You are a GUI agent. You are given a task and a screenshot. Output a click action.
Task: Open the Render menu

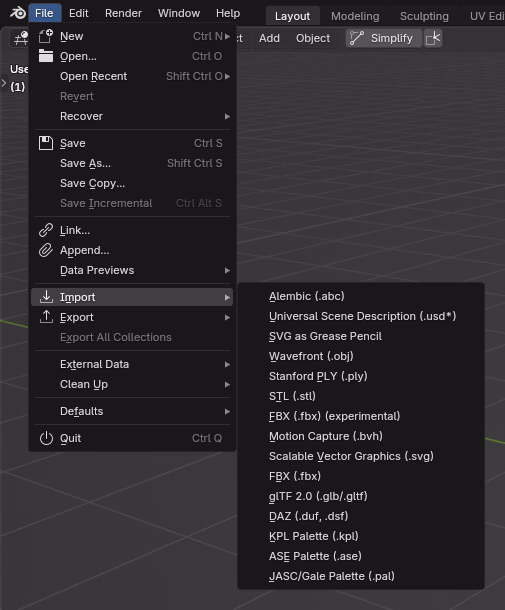(123, 13)
